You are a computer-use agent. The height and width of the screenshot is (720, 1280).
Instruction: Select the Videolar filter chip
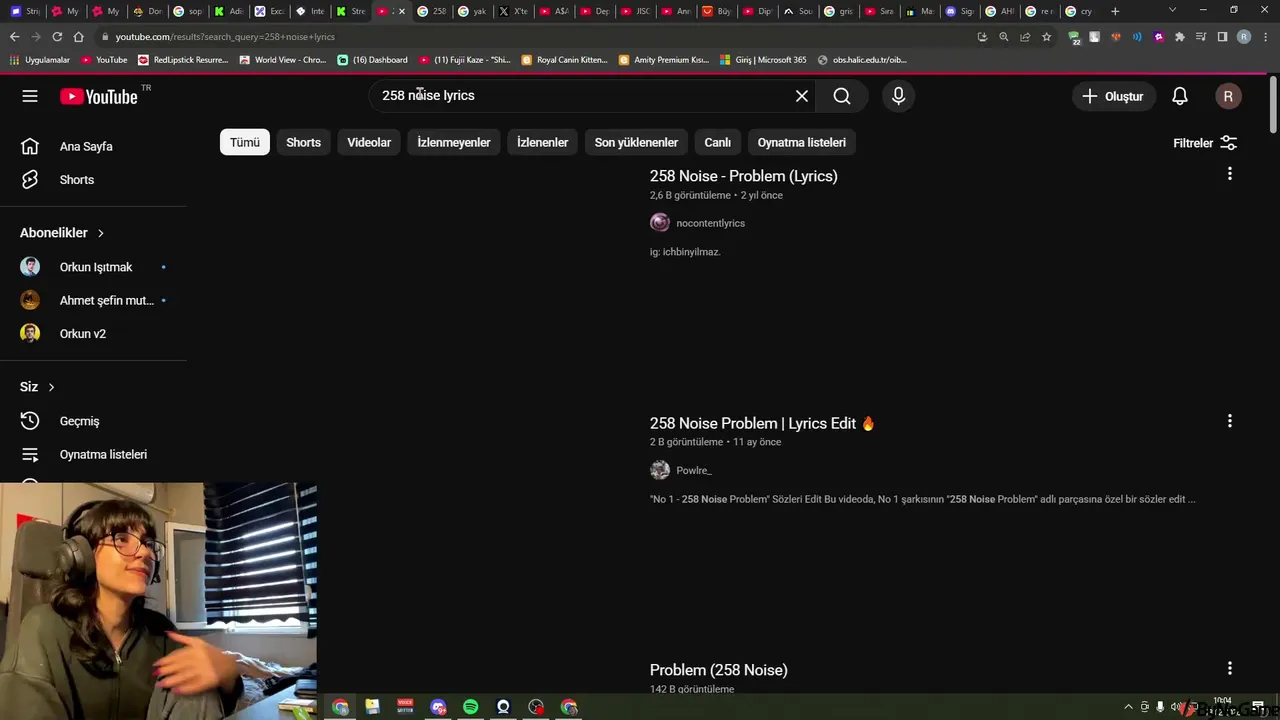(369, 142)
